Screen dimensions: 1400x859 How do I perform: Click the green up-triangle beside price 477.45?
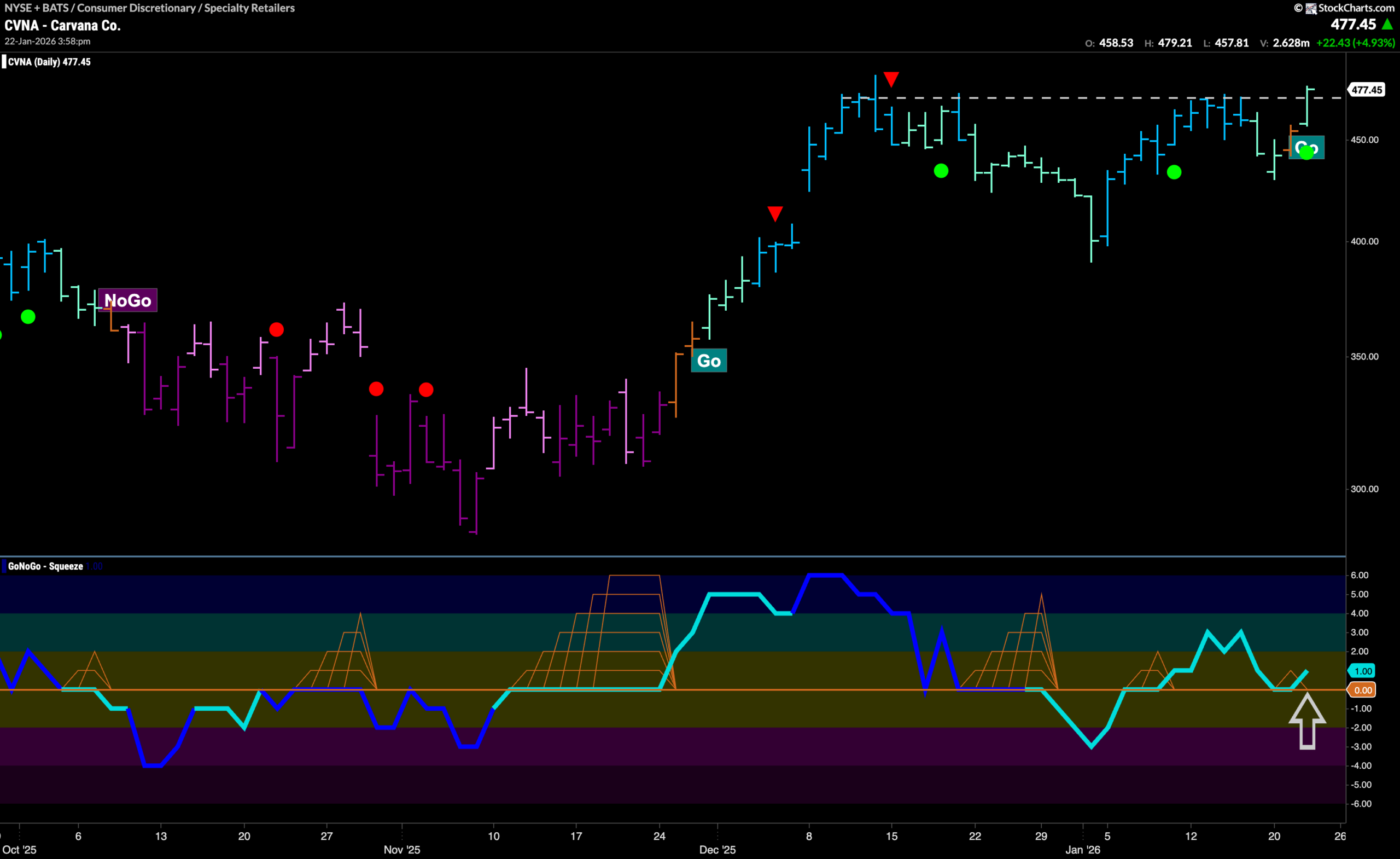(x=1386, y=24)
